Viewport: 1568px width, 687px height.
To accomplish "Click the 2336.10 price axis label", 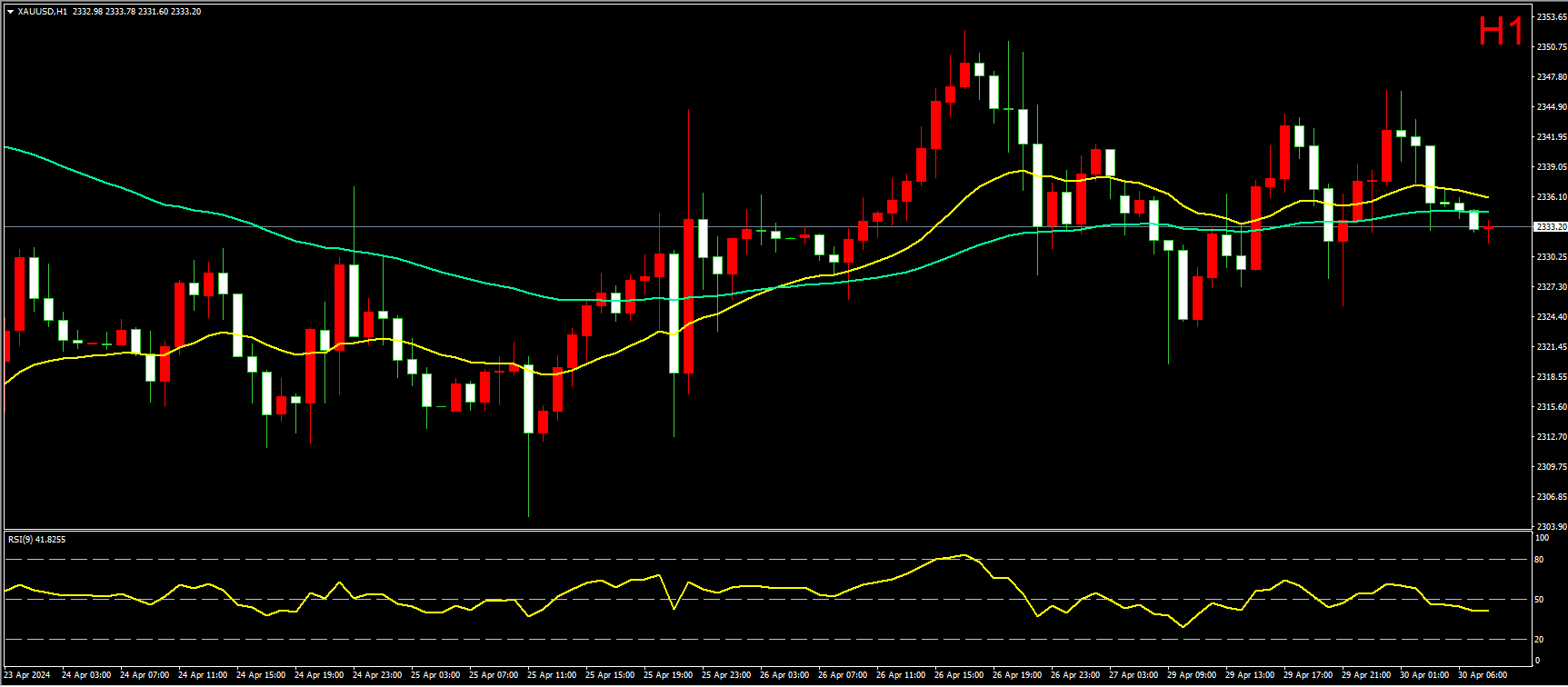I will click(1551, 197).
